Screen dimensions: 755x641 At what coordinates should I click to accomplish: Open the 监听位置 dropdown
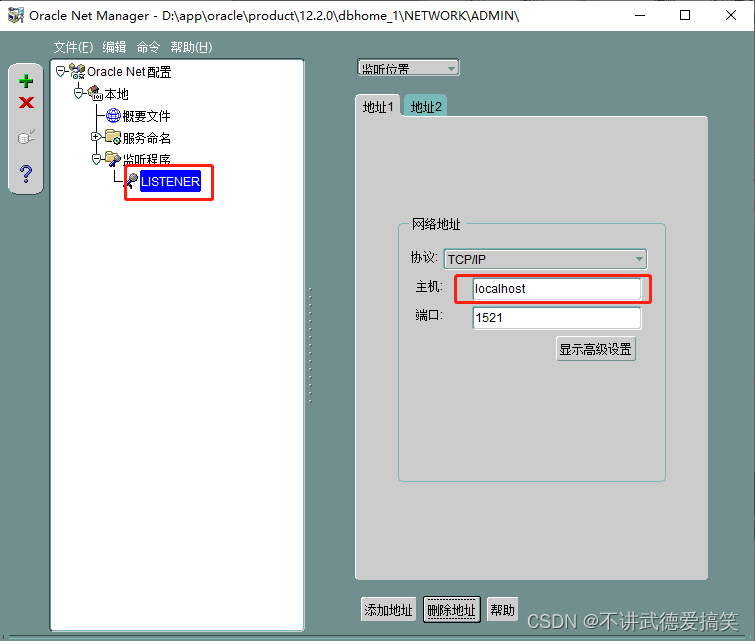408,68
